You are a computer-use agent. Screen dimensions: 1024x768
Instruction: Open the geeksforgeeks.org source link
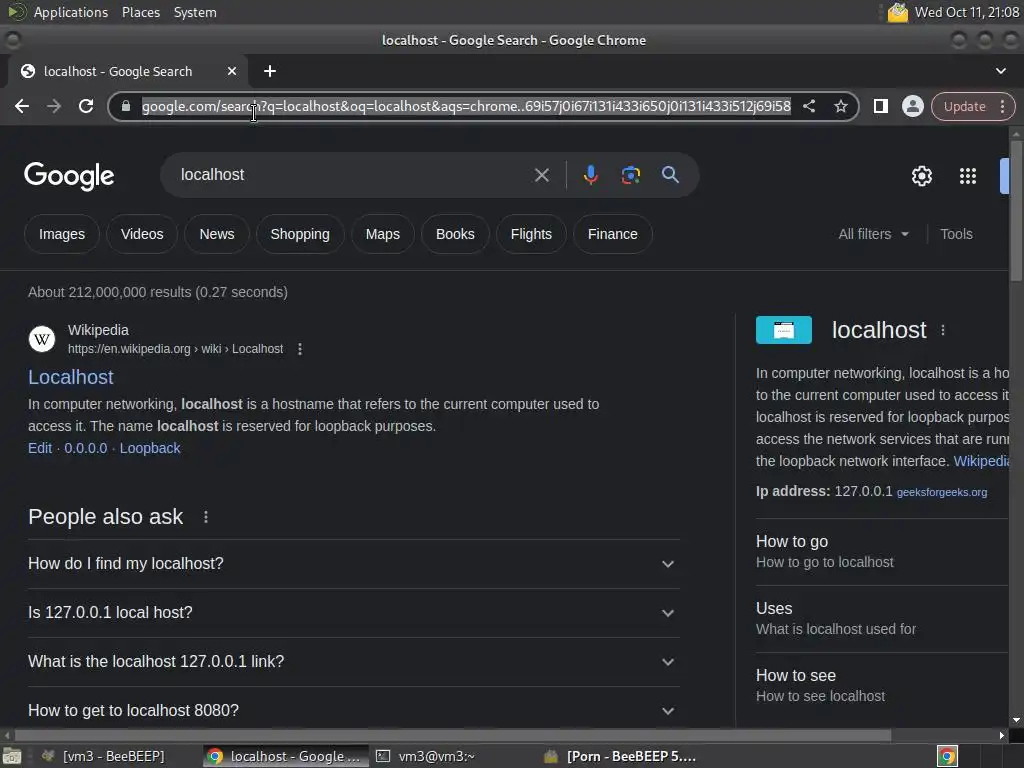pyautogui.click(x=942, y=492)
